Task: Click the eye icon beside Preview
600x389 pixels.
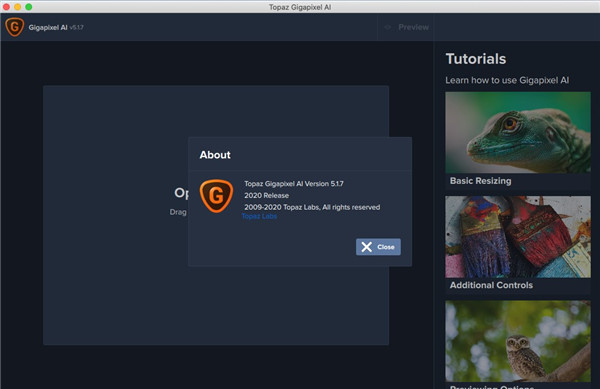Action: point(388,27)
